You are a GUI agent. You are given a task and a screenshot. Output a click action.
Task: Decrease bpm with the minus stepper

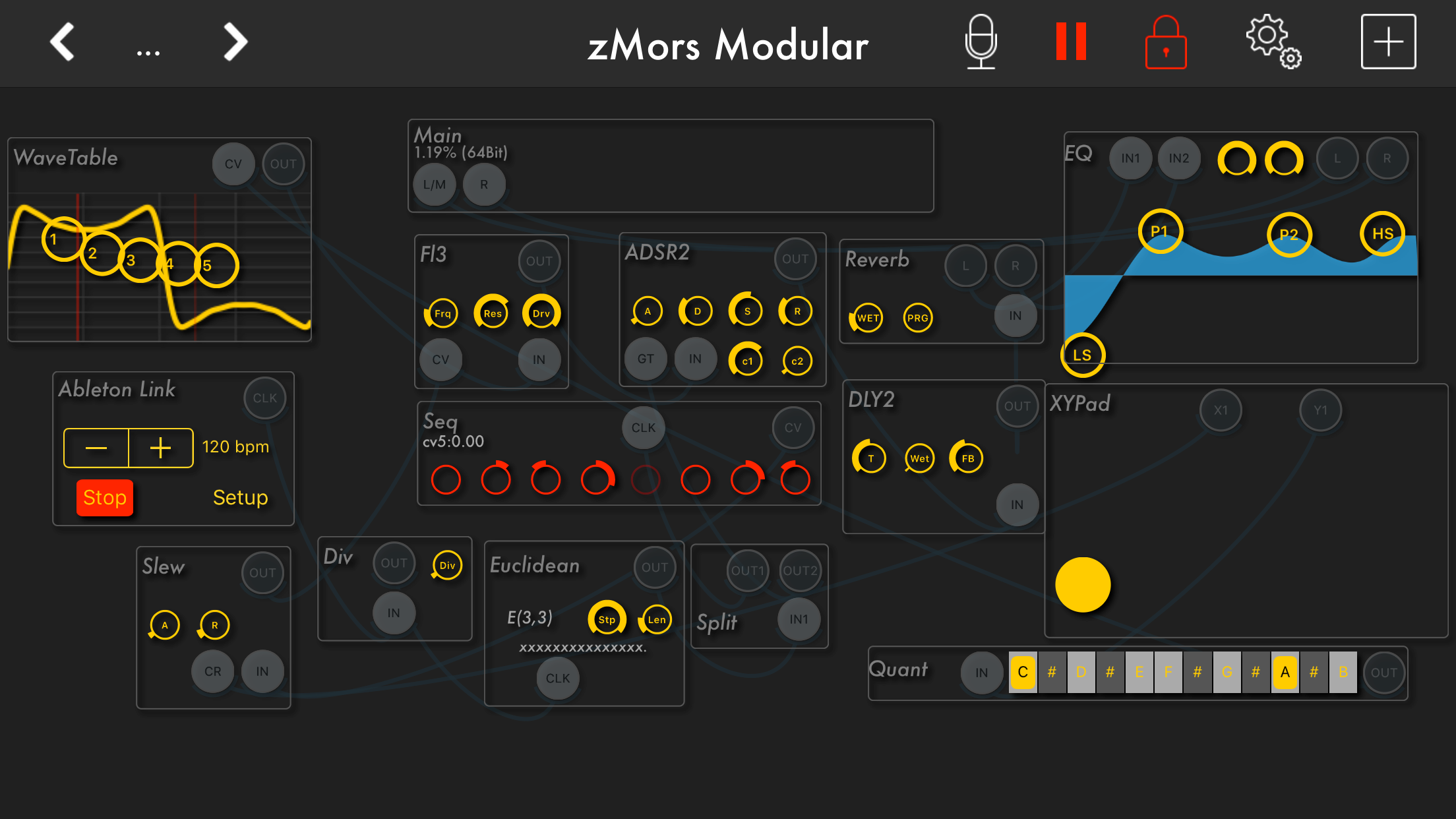(96, 448)
